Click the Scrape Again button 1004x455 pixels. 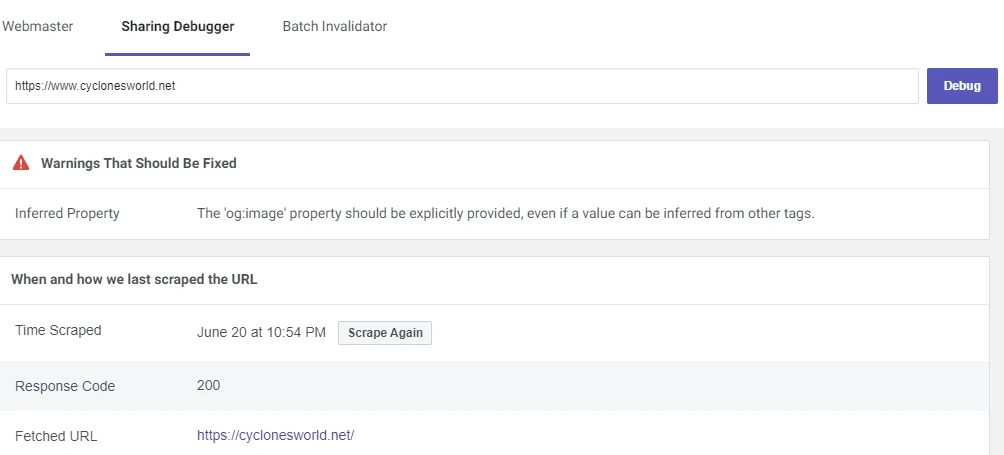coord(385,333)
